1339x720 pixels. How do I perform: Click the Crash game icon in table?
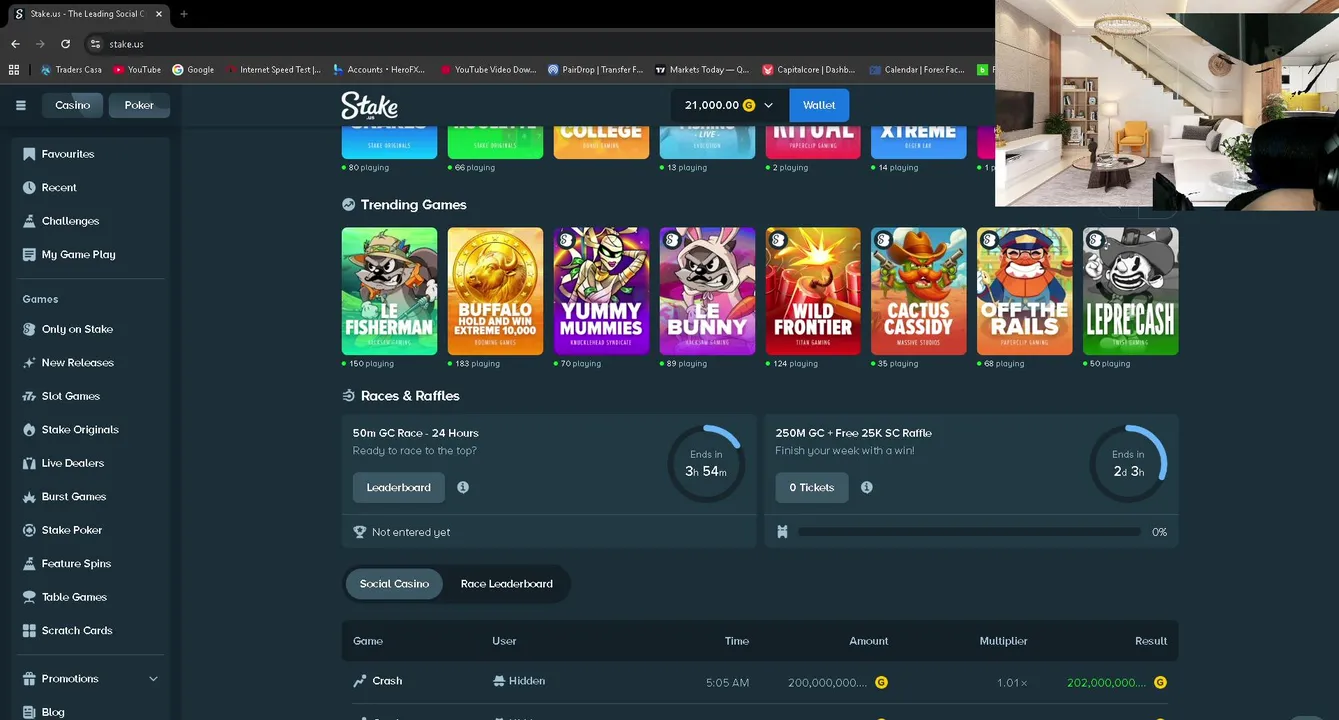click(360, 681)
